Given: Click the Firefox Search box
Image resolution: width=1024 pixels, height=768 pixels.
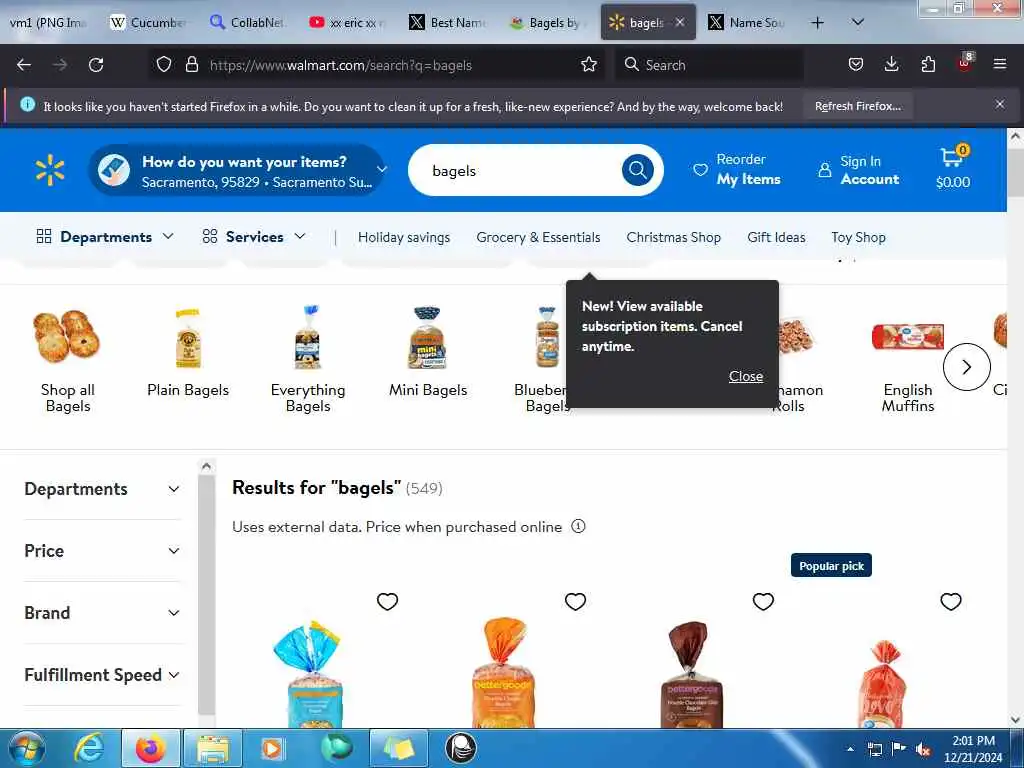Looking at the screenshot, I should pos(709,65).
